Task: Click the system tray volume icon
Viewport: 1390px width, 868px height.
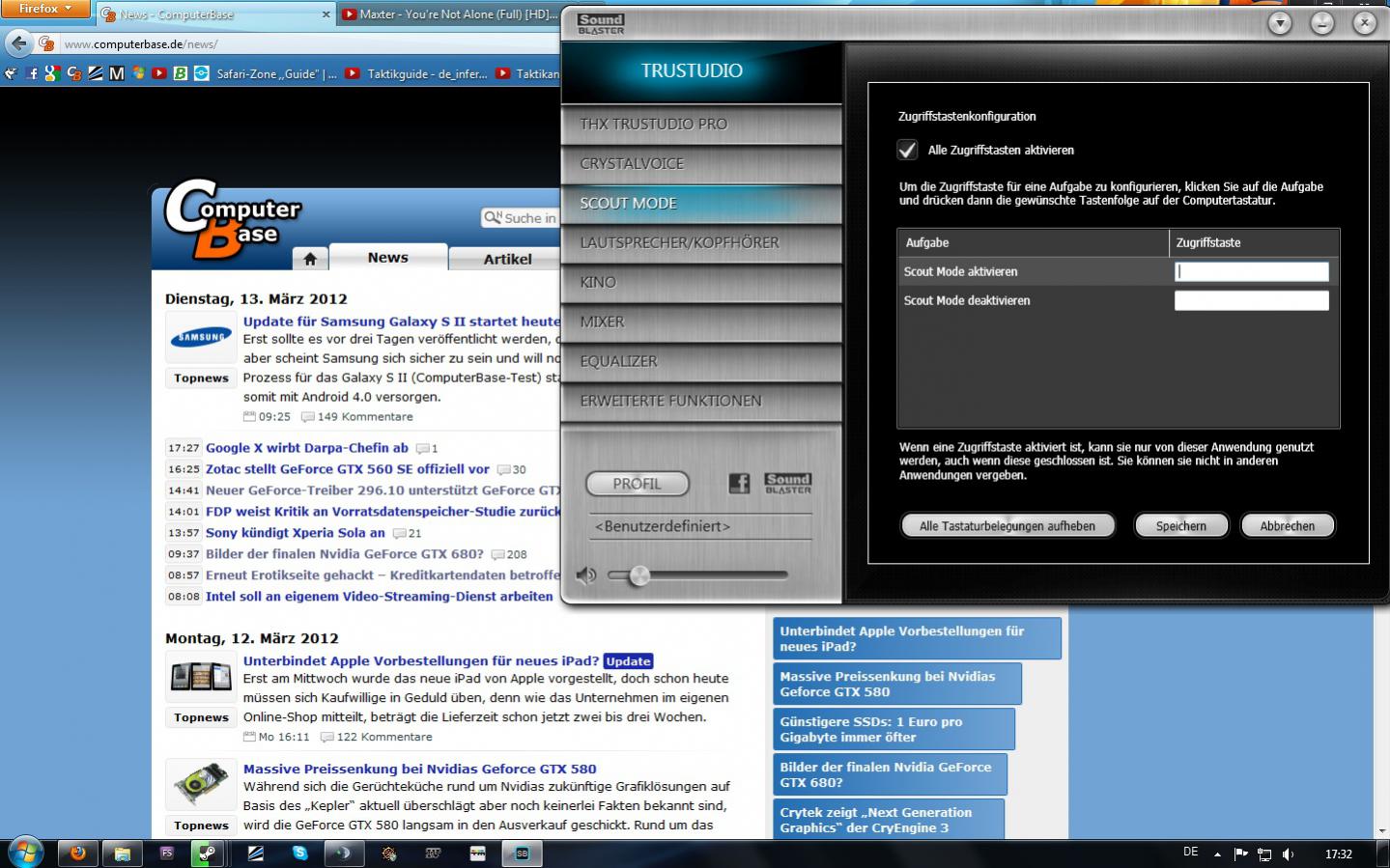Action: (1288, 854)
